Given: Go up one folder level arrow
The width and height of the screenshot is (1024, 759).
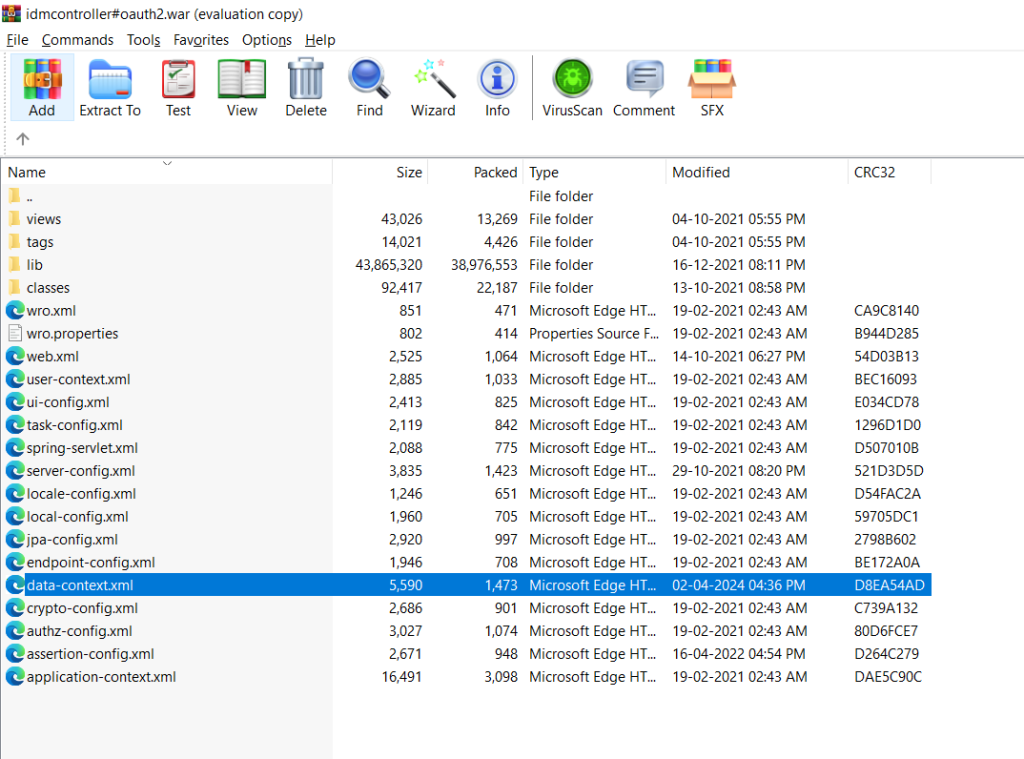Looking at the screenshot, I should (23, 139).
